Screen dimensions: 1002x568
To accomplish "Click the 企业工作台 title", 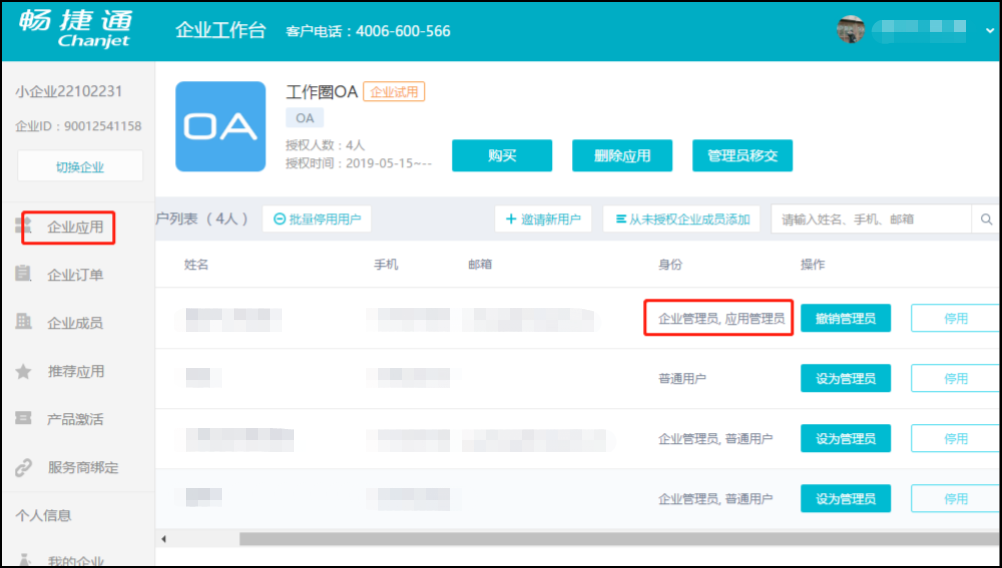I will point(220,30).
